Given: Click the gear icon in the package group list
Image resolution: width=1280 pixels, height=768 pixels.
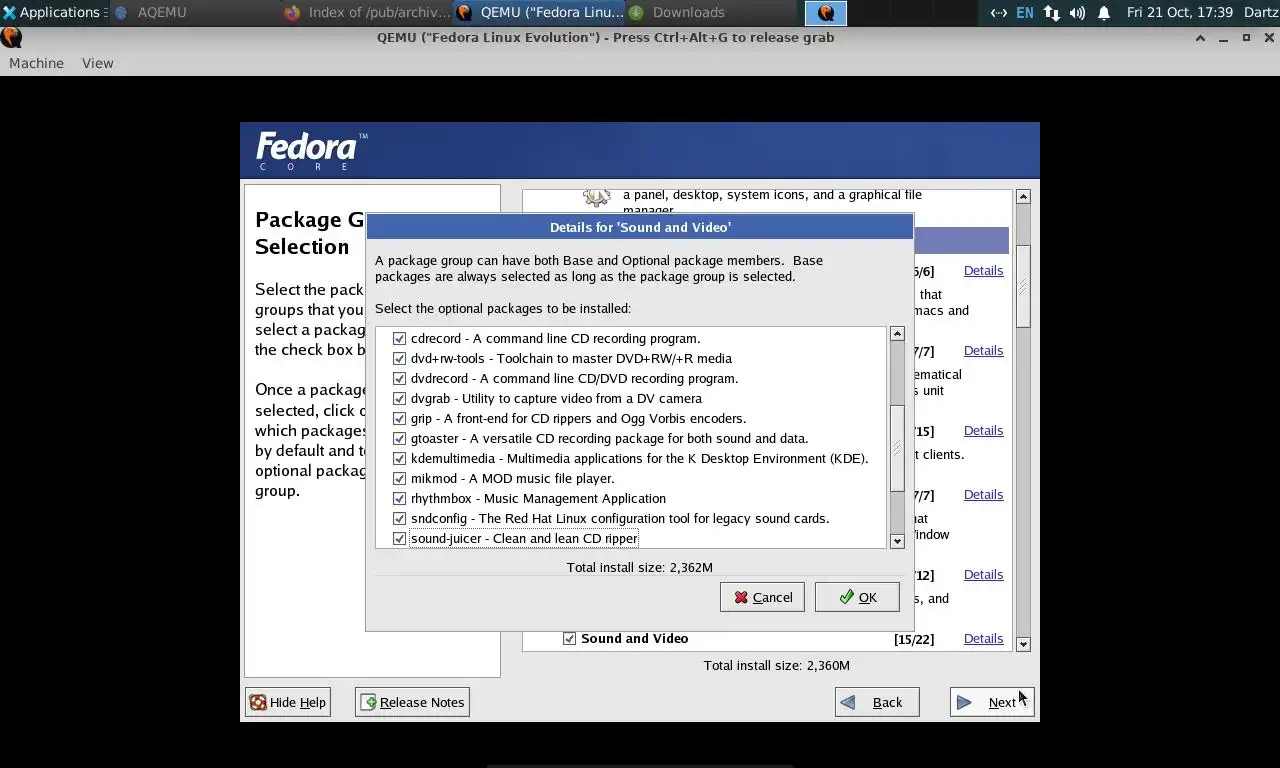Looking at the screenshot, I should (597, 197).
